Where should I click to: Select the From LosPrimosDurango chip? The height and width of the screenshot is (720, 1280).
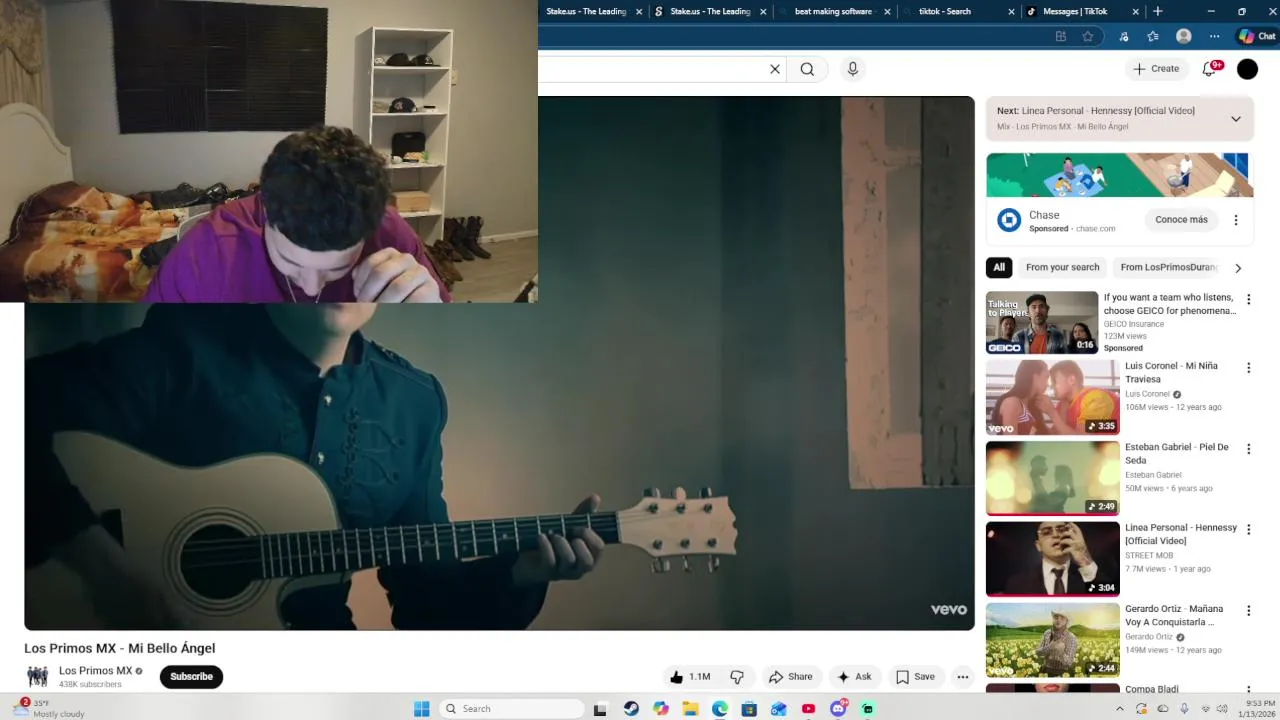(1169, 267)
